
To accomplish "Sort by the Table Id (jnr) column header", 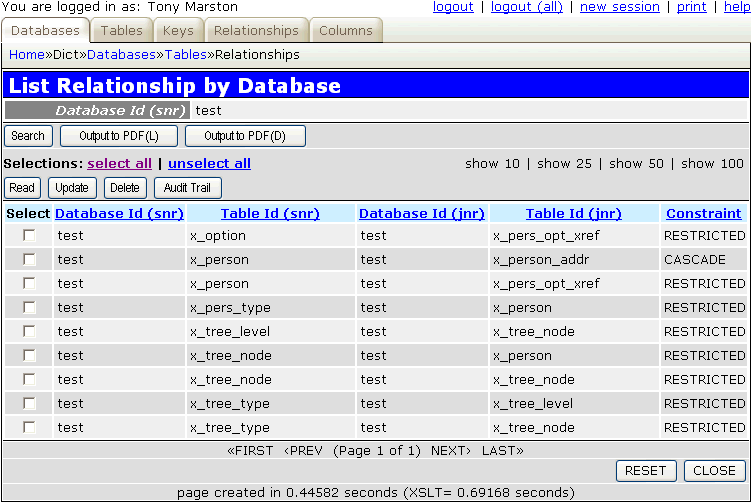I will click(x=573, y=213).
